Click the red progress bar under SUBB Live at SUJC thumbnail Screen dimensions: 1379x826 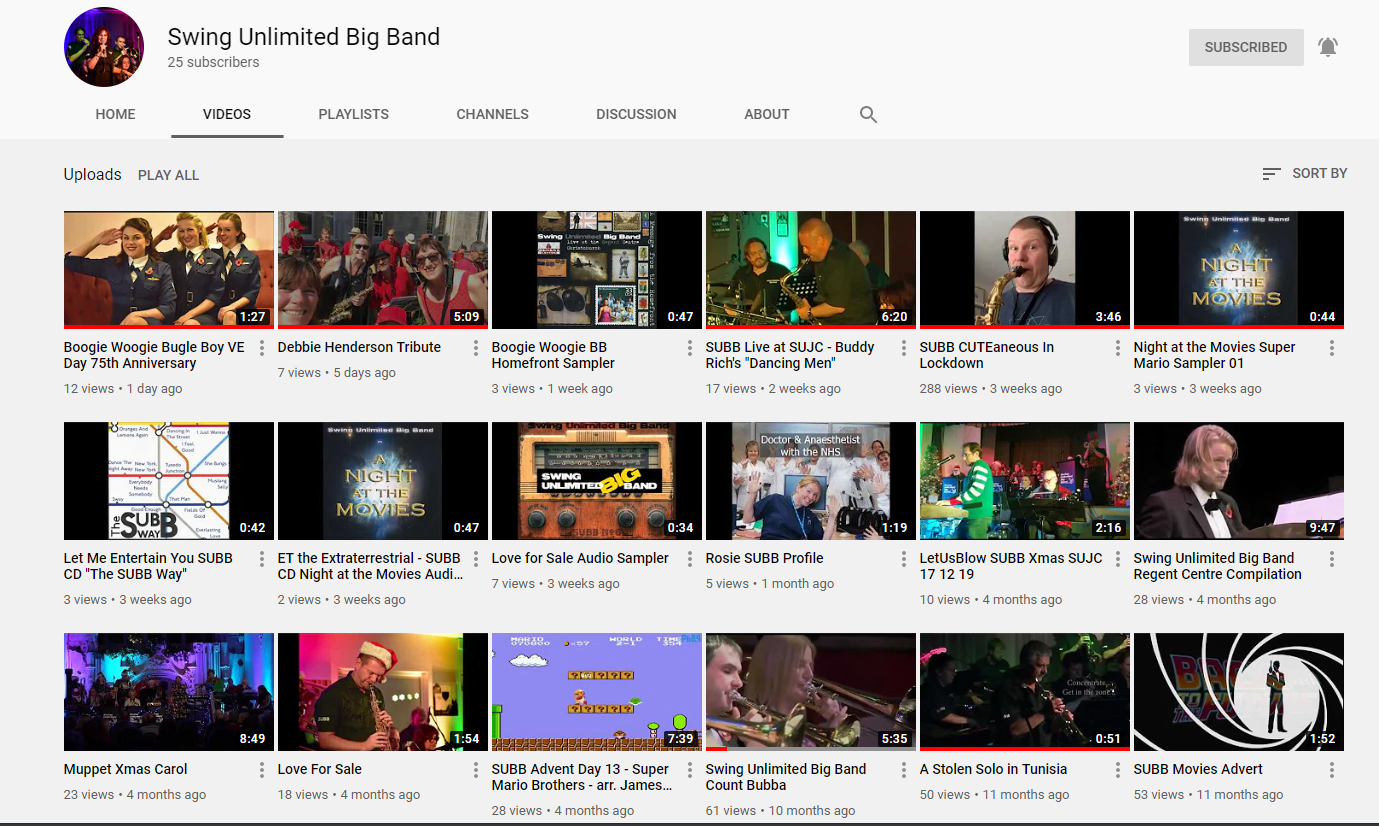point(810,327)
